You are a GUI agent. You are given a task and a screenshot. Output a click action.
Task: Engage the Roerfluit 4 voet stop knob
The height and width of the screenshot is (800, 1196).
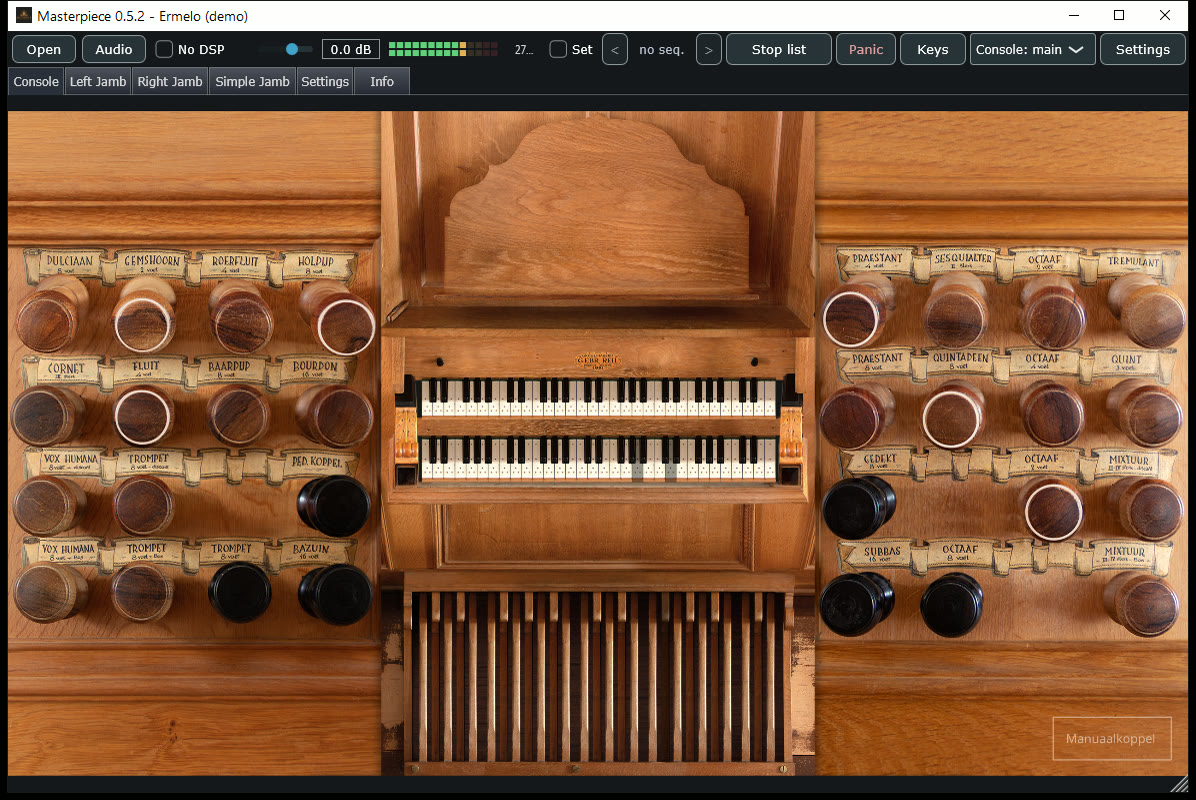(242, 322)
